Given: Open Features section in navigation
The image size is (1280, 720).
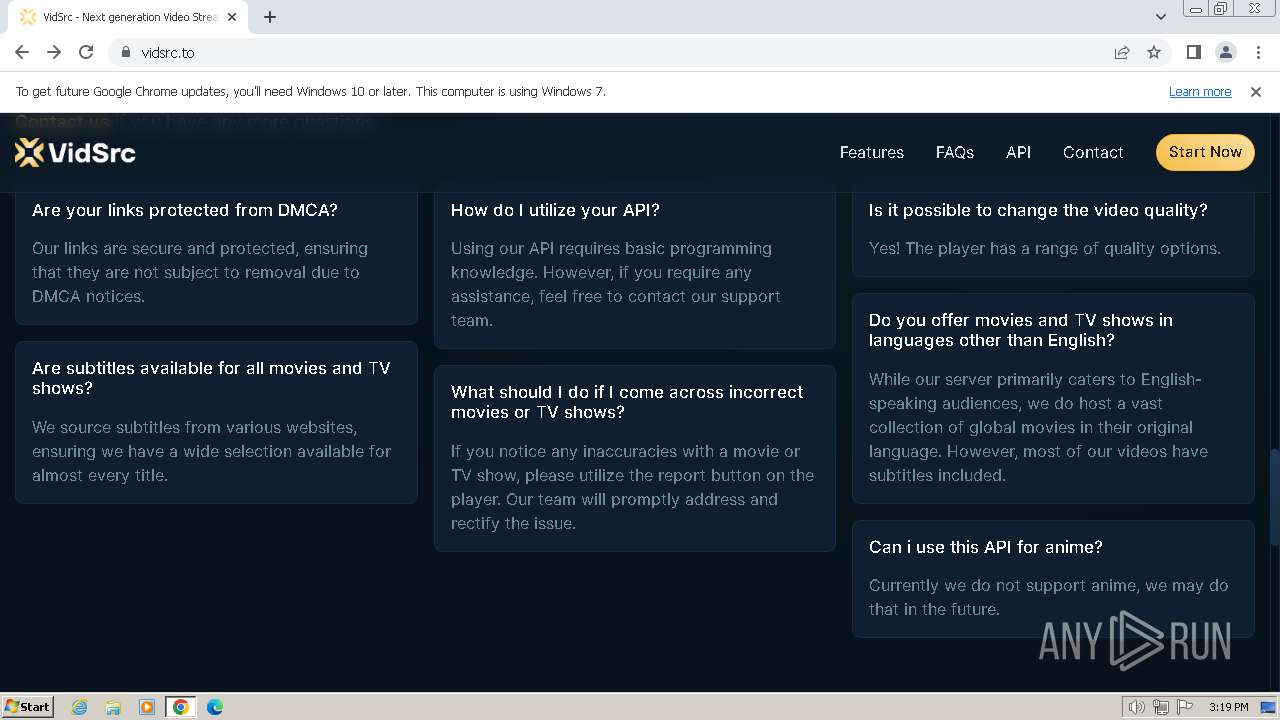Looking at the screenshot, I should 872,152.
